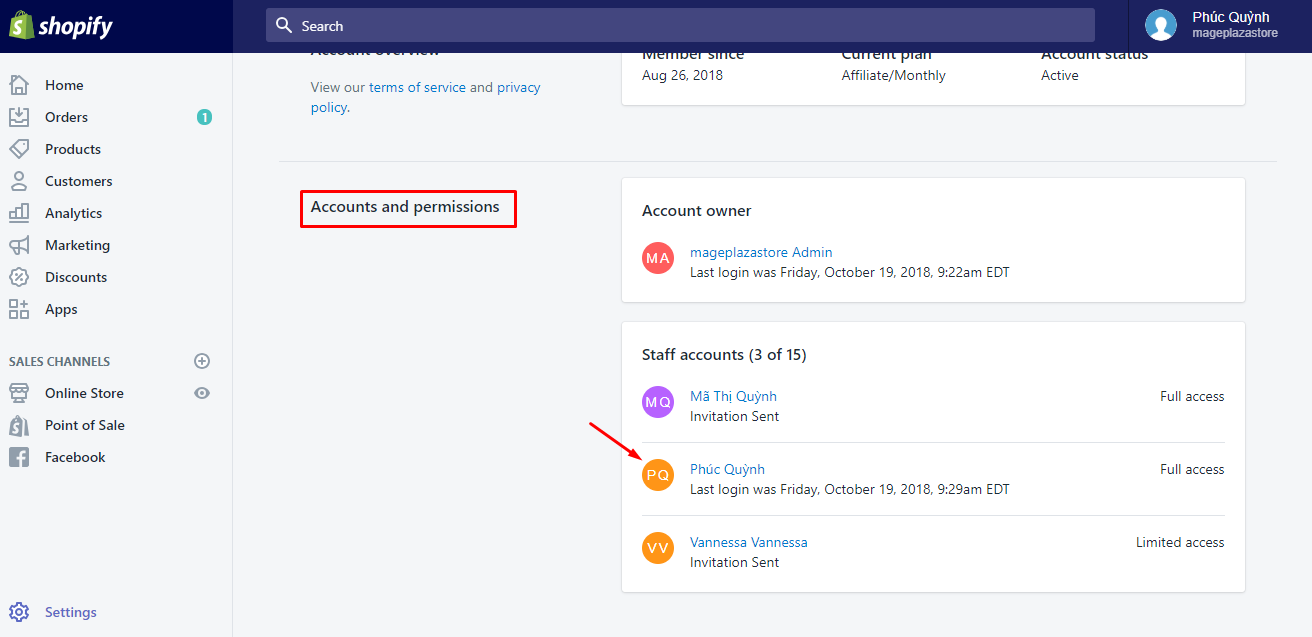The image size is (1312, 637).
Task: Click the Marketing megaphone icon
Action: (19, 245)
